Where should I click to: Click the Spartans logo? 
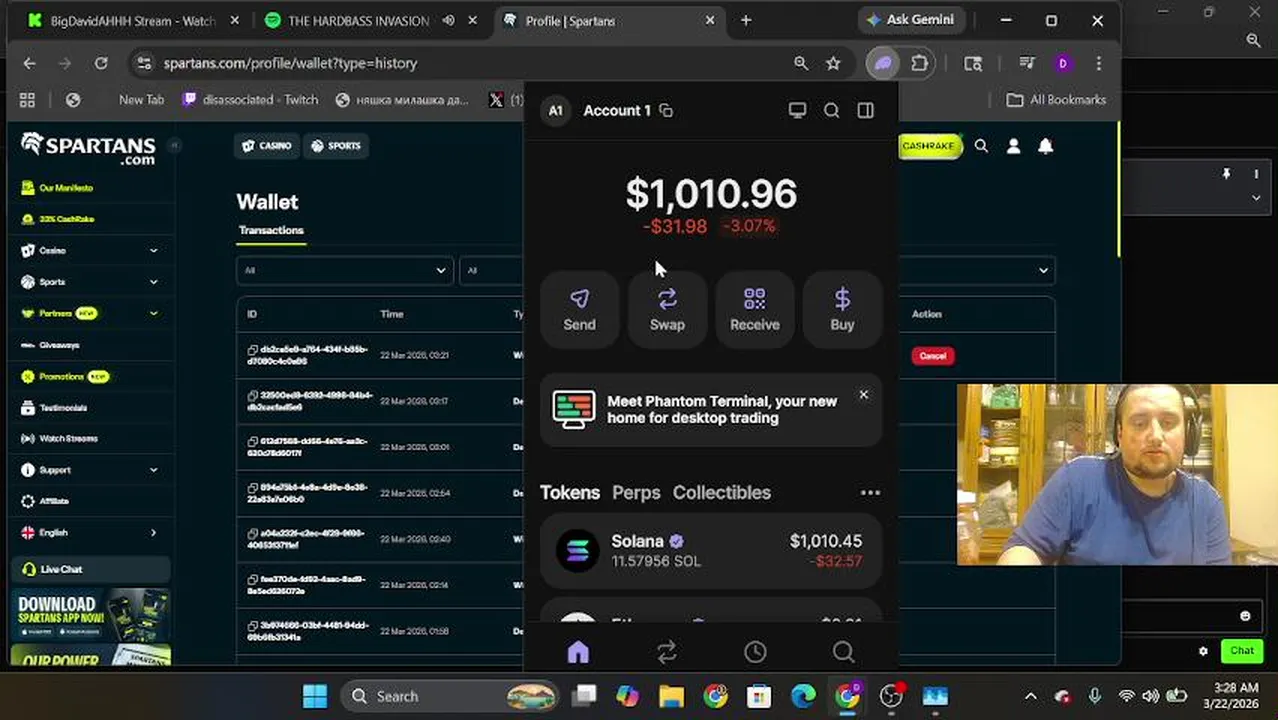click(88, 149)
